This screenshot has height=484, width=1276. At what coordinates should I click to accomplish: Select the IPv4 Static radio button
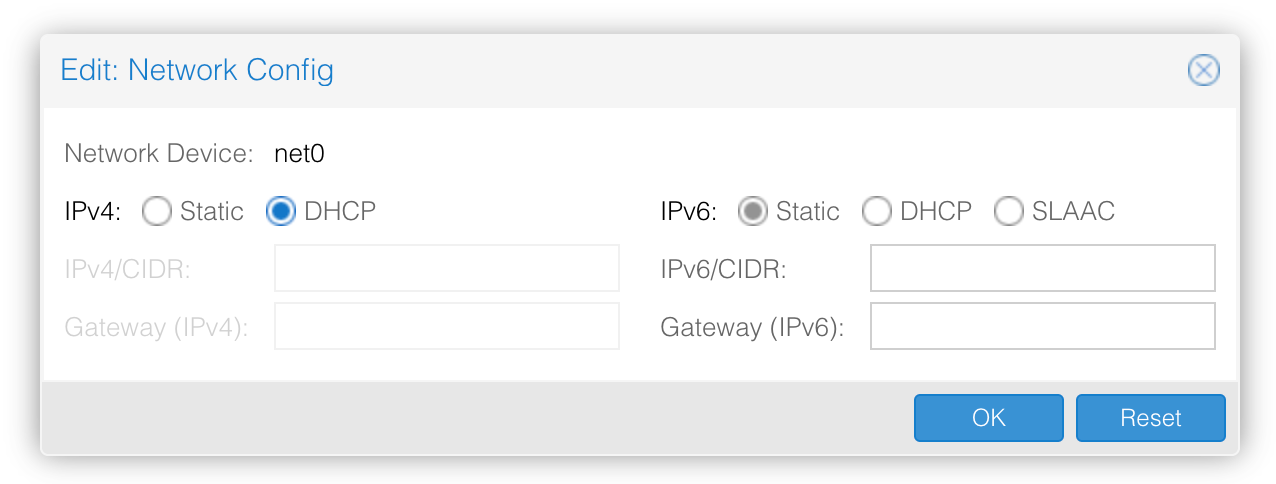pyautogui.click(x=157, y=211)
